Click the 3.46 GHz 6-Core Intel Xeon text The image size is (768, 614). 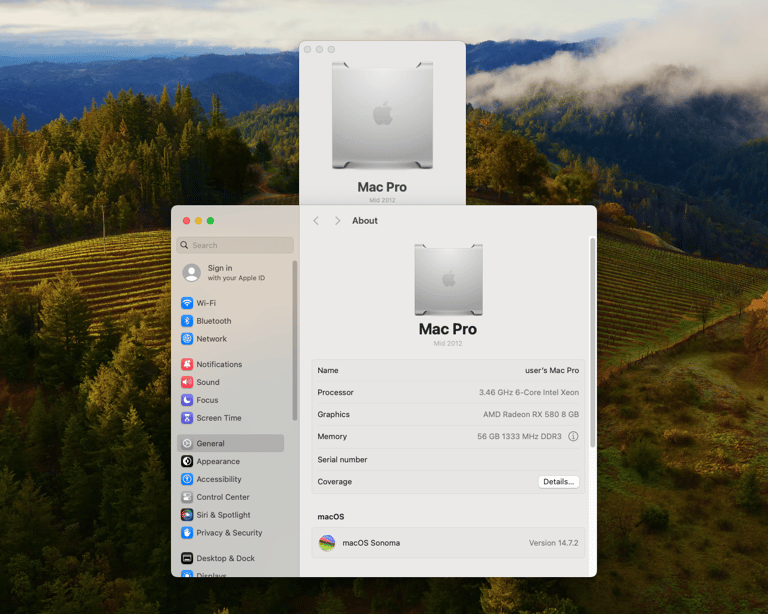point(529,392)
